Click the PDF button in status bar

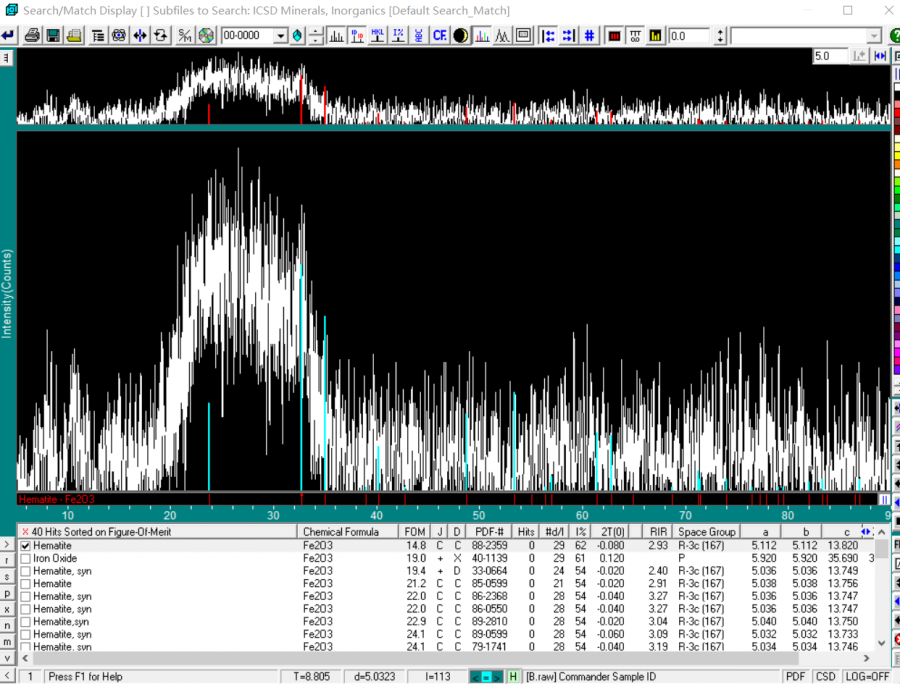click(x=795, y=677)
